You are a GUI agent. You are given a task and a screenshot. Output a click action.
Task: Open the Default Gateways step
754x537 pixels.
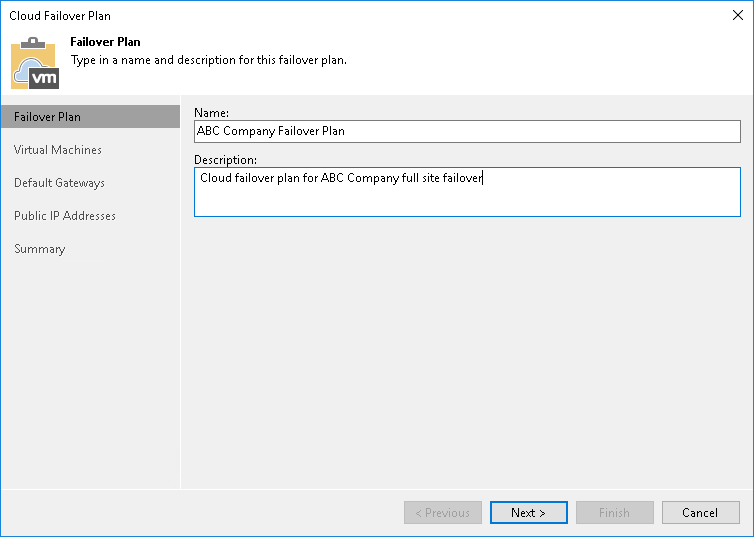point(59,183)
